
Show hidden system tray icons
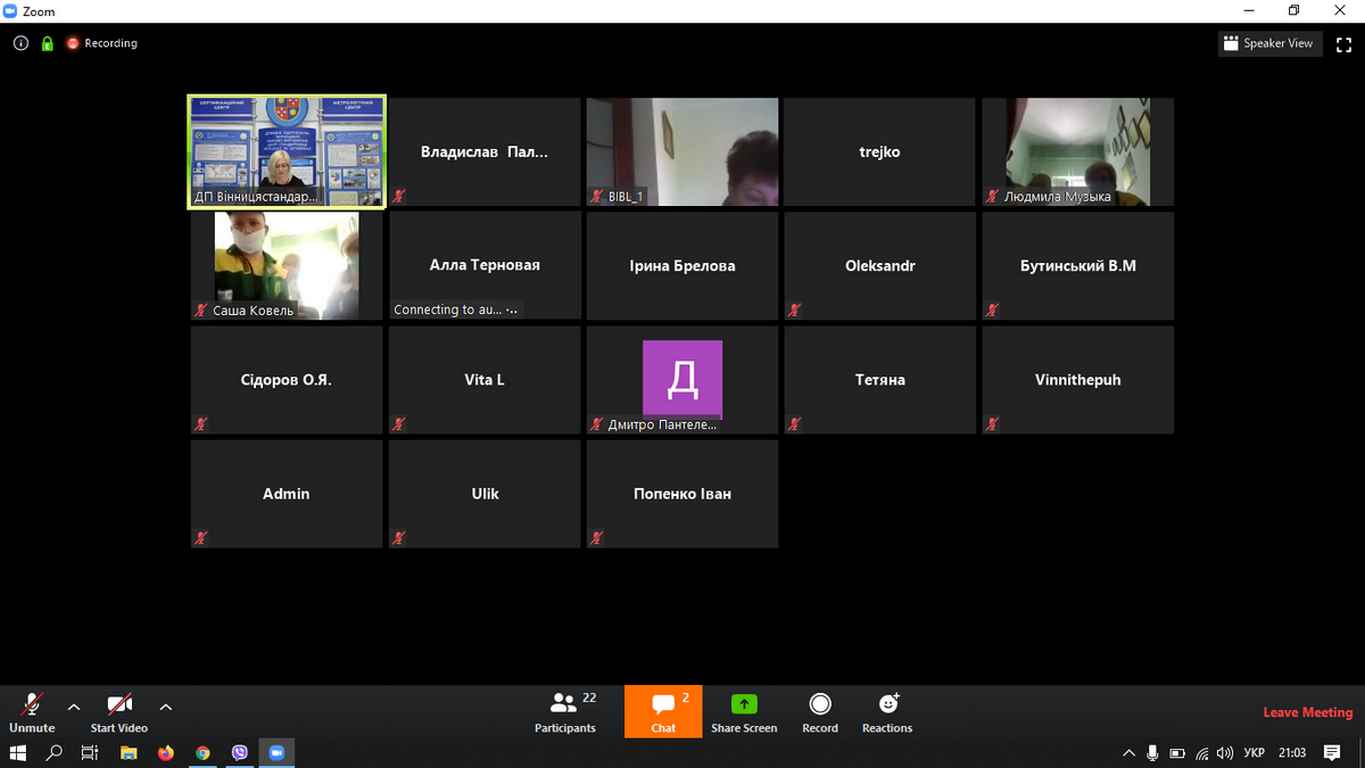click(x=1128, y=753)
